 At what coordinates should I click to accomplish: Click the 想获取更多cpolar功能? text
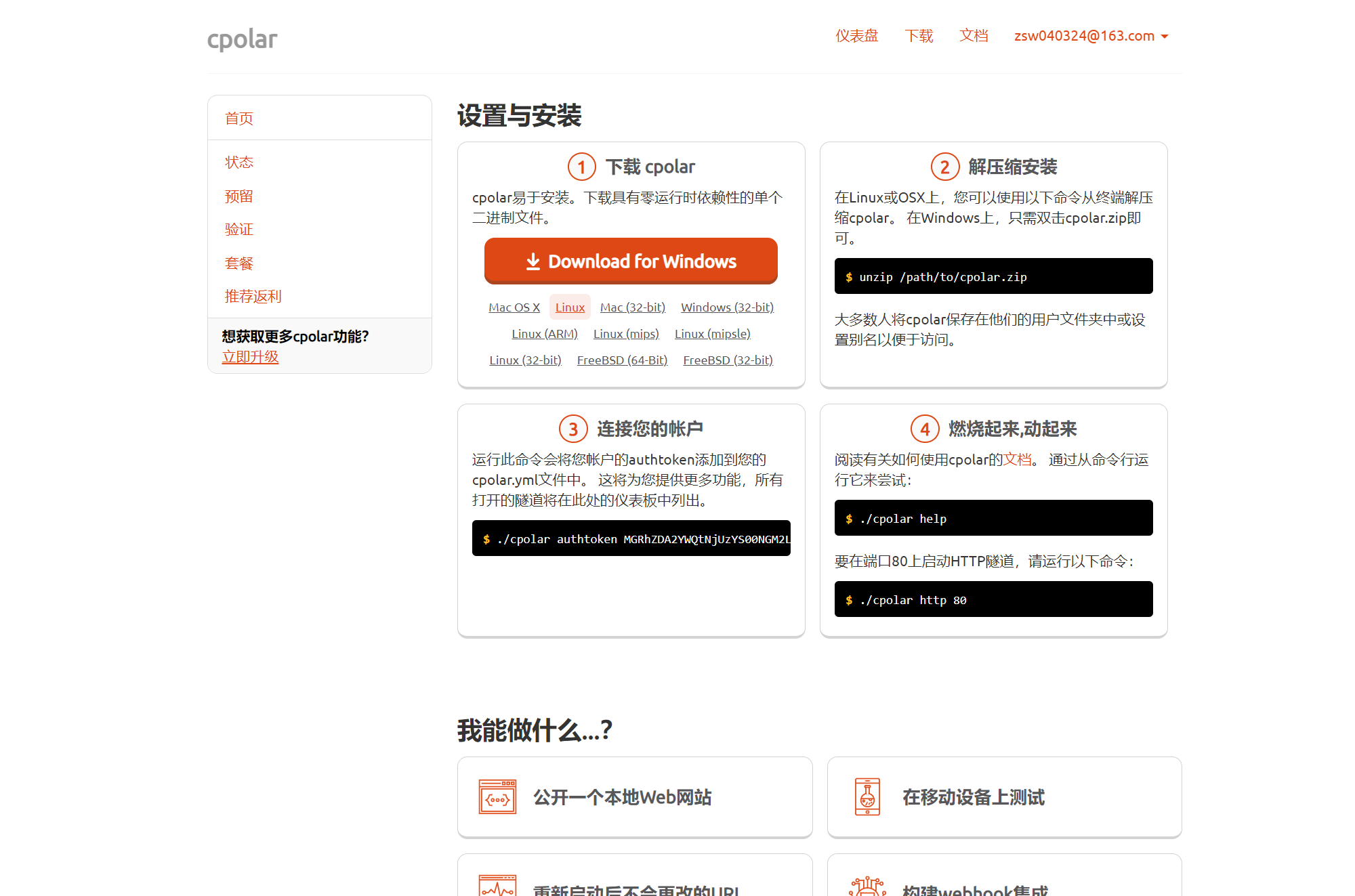(x=295, y=337)
